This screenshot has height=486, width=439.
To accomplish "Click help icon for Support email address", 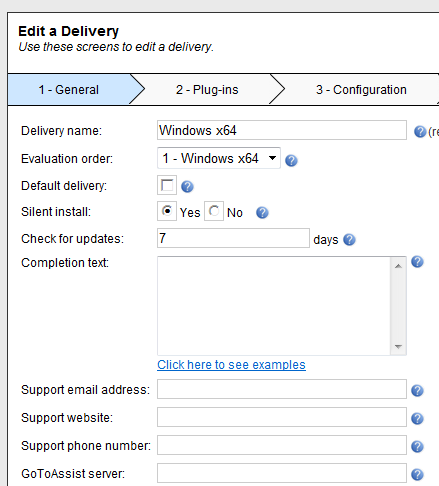I will (417, 391).
